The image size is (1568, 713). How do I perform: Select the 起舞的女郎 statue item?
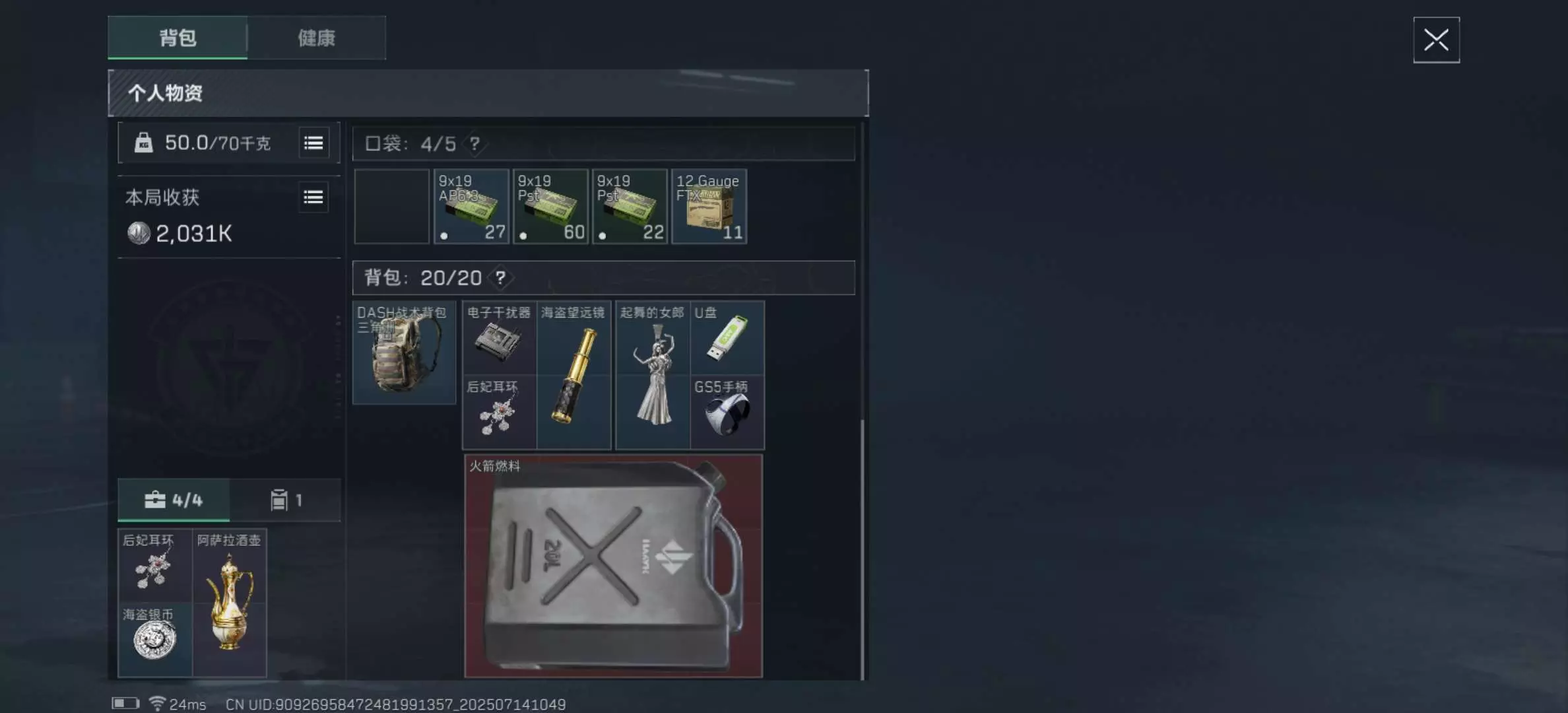pyautogui.click(x=653, y=375)
